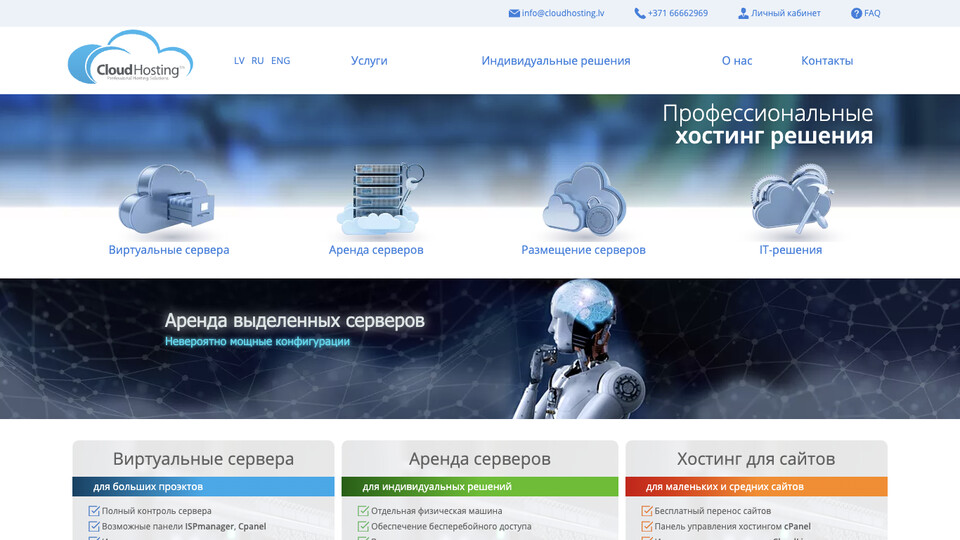
Task: Click the server rack rental icon
Action: [380, 199]
